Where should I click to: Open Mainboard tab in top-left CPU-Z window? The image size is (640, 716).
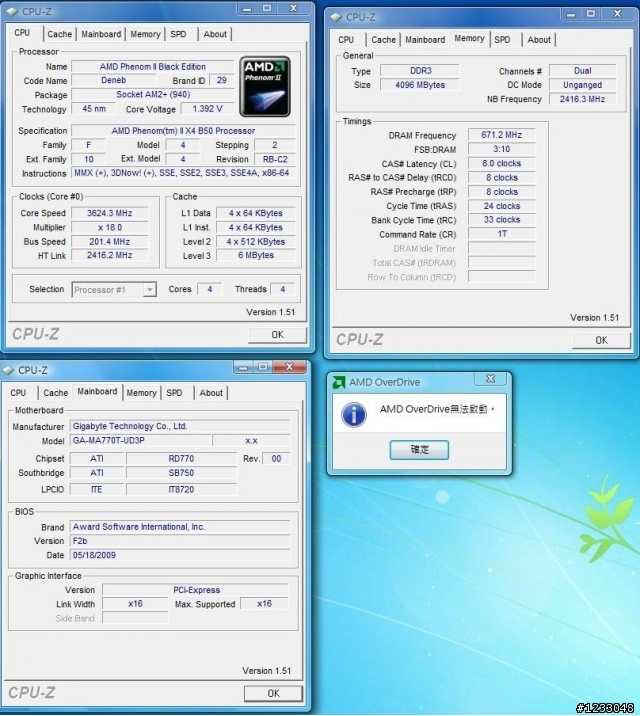(101, 34)
